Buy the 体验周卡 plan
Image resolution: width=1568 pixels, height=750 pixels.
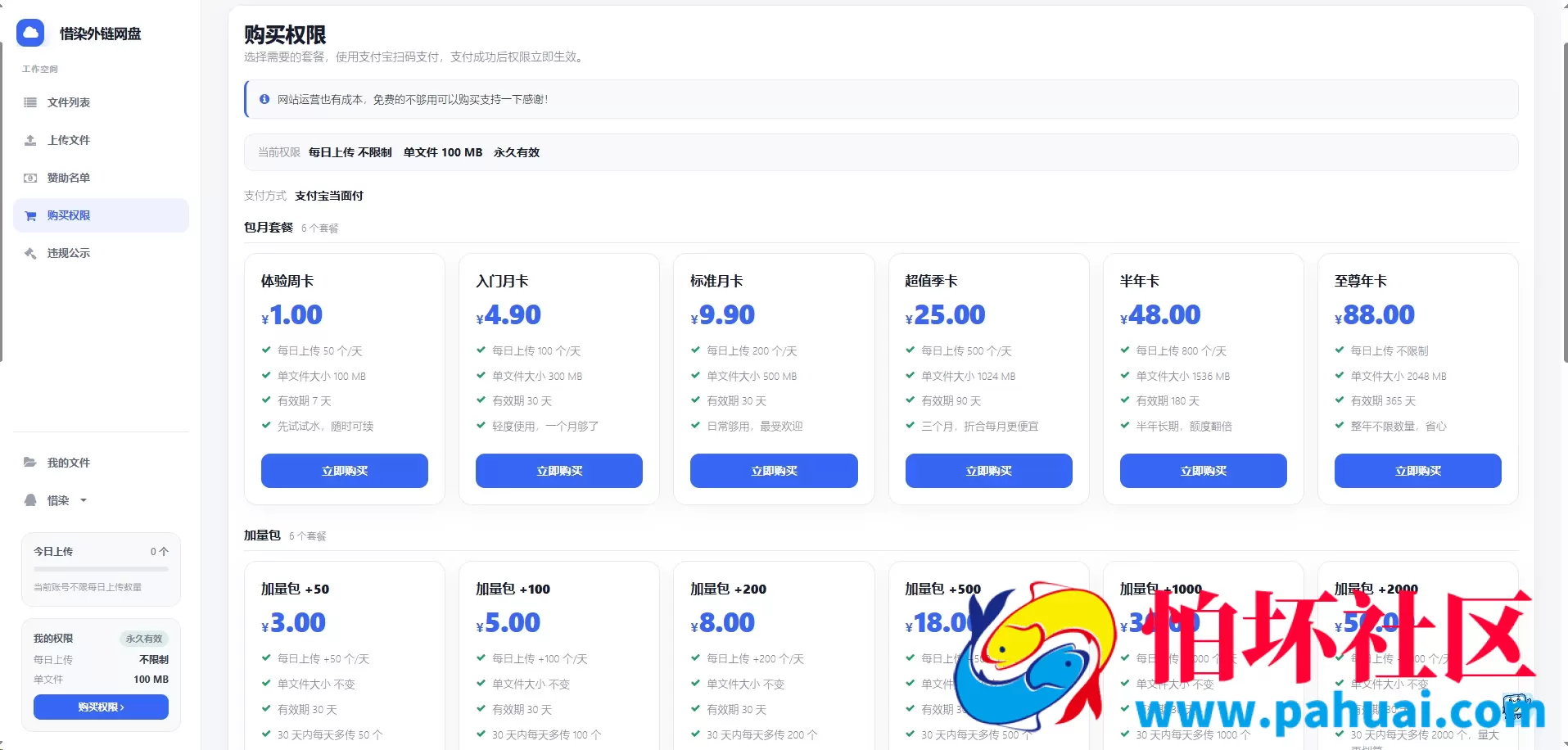[x=345, y=471]
